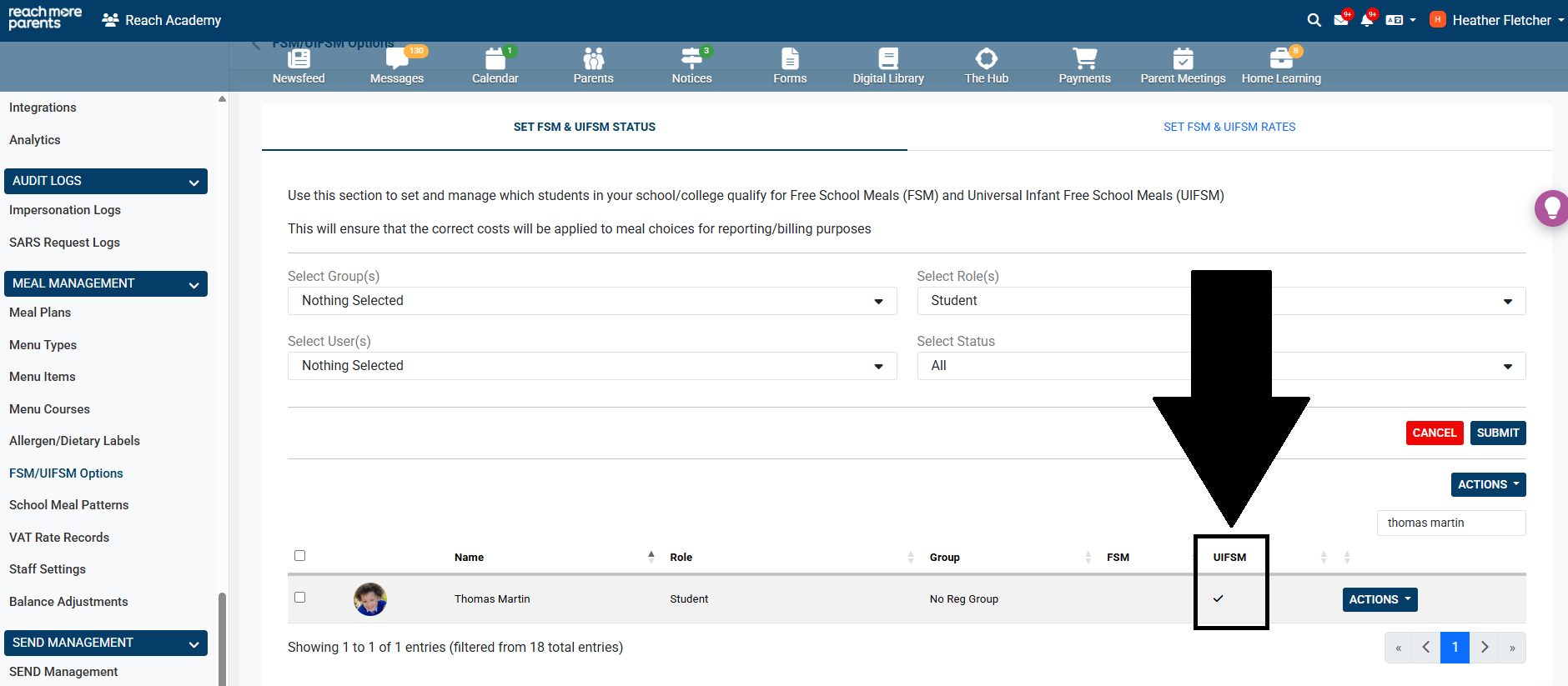Select the checkbox for Thomas Martin's row
The height and width of the screenshot is (686, 1568).
pyautogui.click(x=300, y=598)
